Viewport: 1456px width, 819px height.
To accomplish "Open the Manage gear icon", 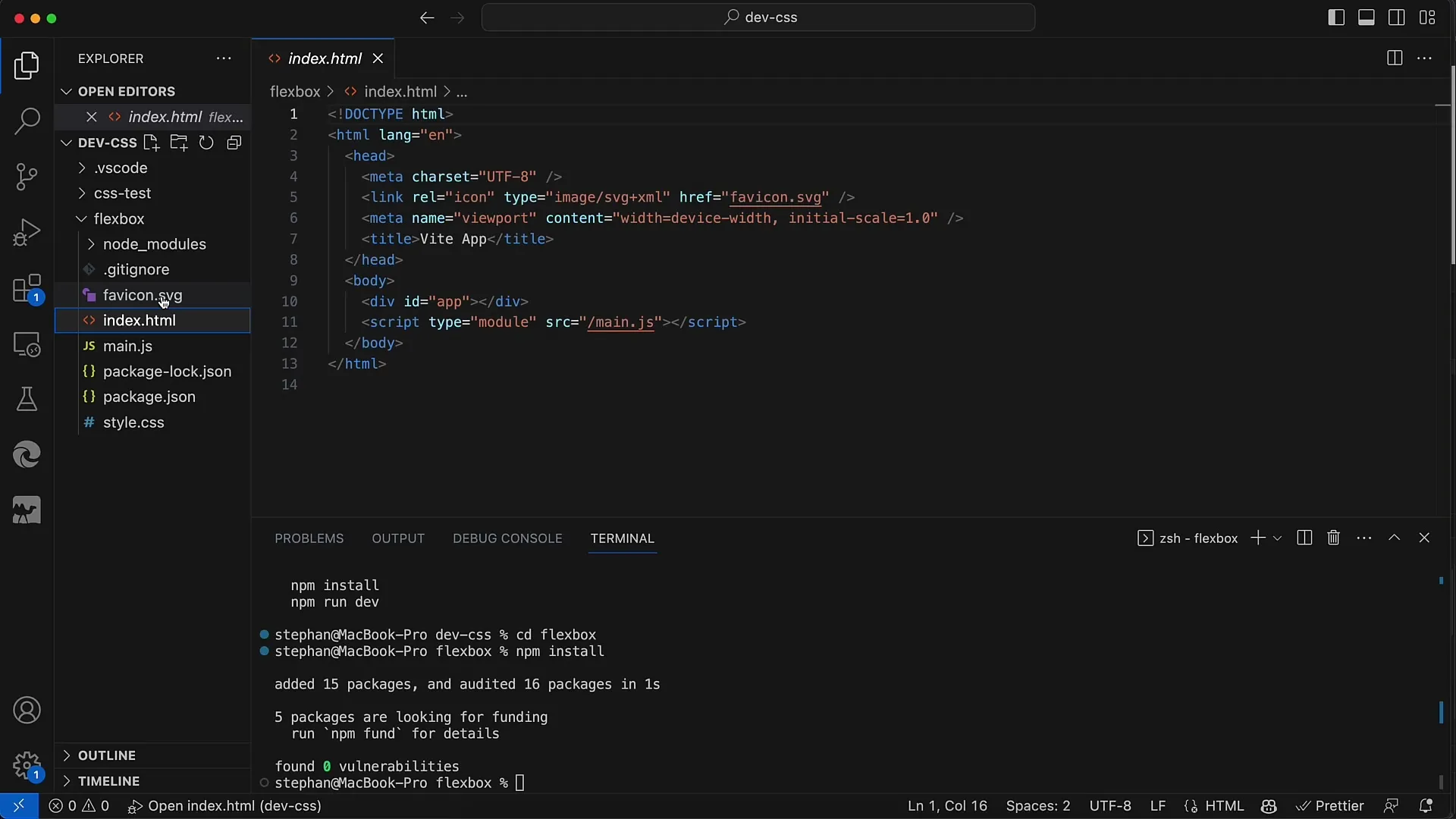I will 27,766.
